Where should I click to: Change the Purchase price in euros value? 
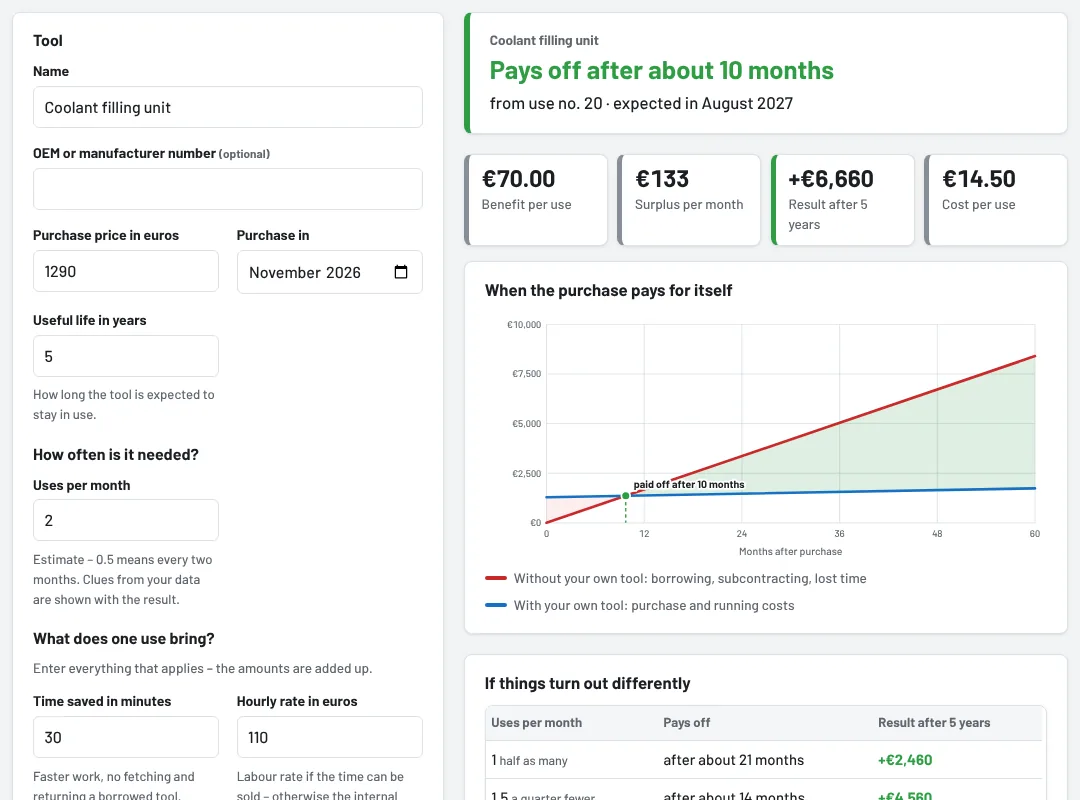pos(125,271)
